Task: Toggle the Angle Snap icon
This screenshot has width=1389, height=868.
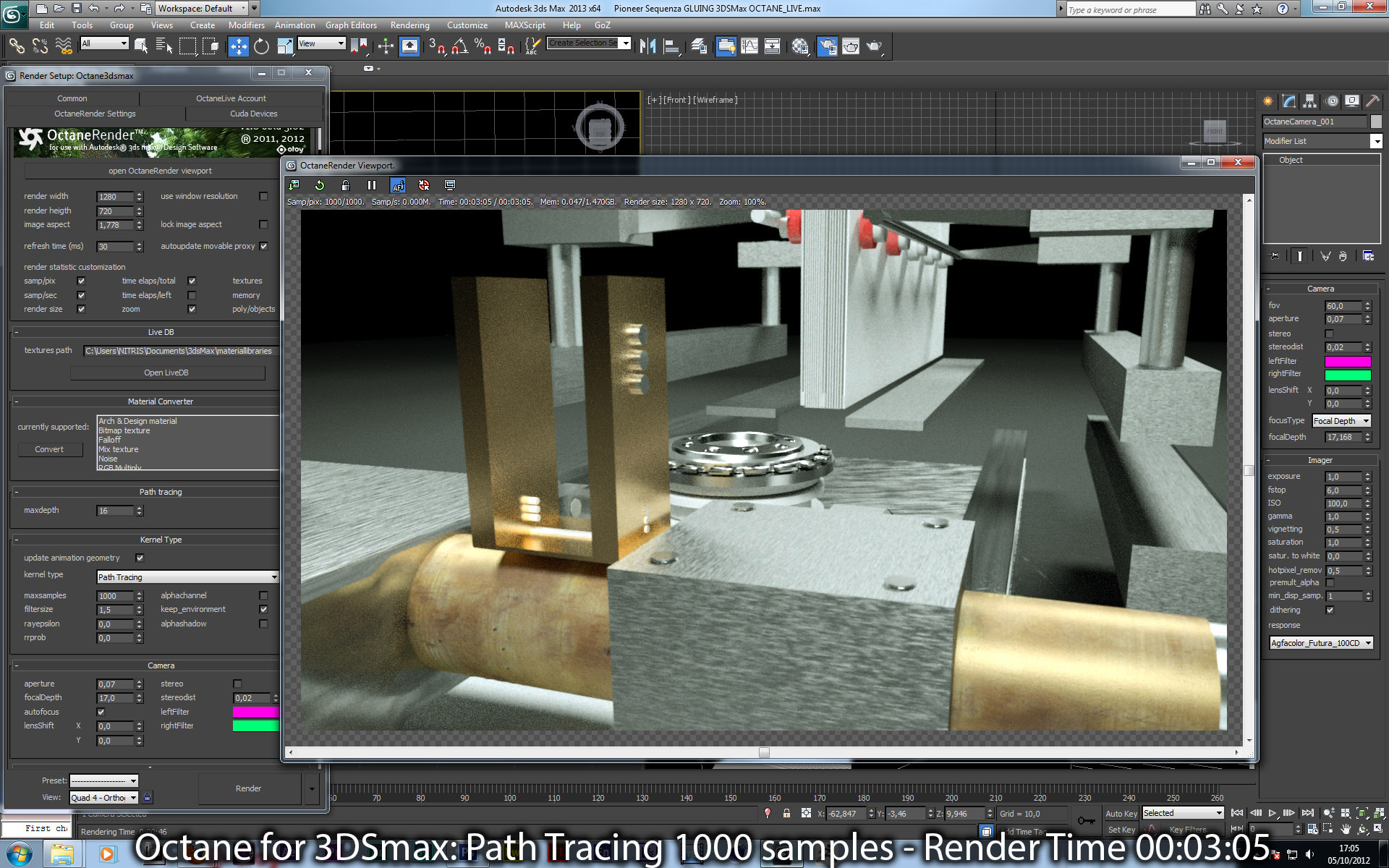Action: [459, 47]
